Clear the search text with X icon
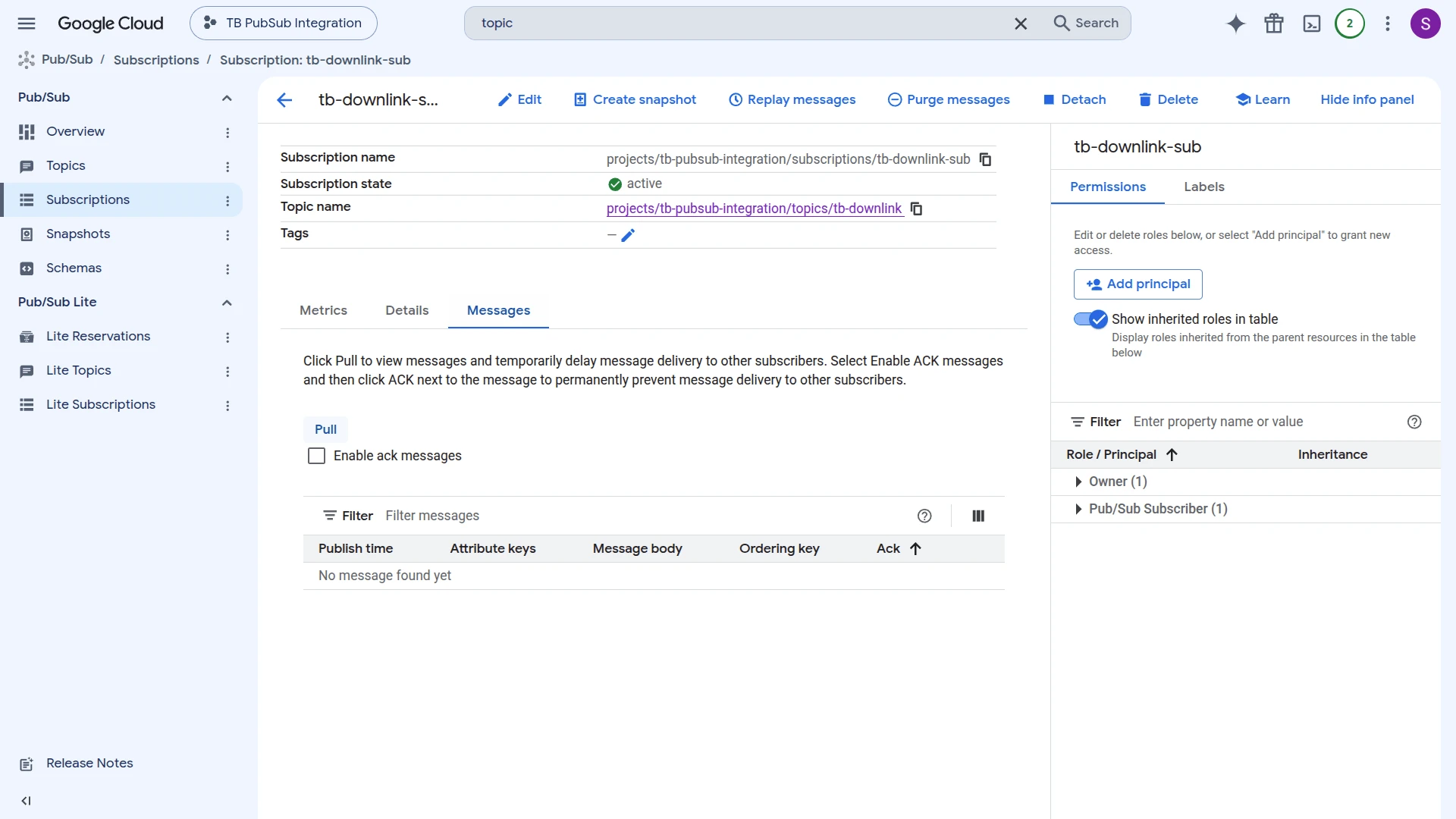Viewport: 1456px width, 819px height. (1021, 24)
